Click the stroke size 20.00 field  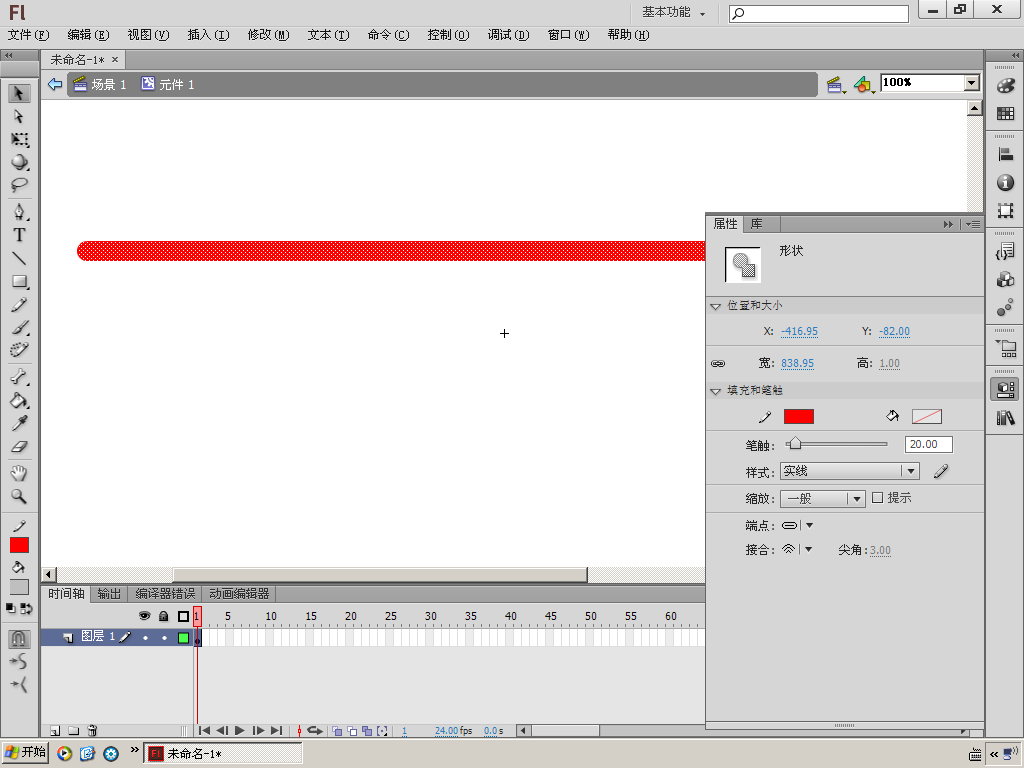click(929, 445)
